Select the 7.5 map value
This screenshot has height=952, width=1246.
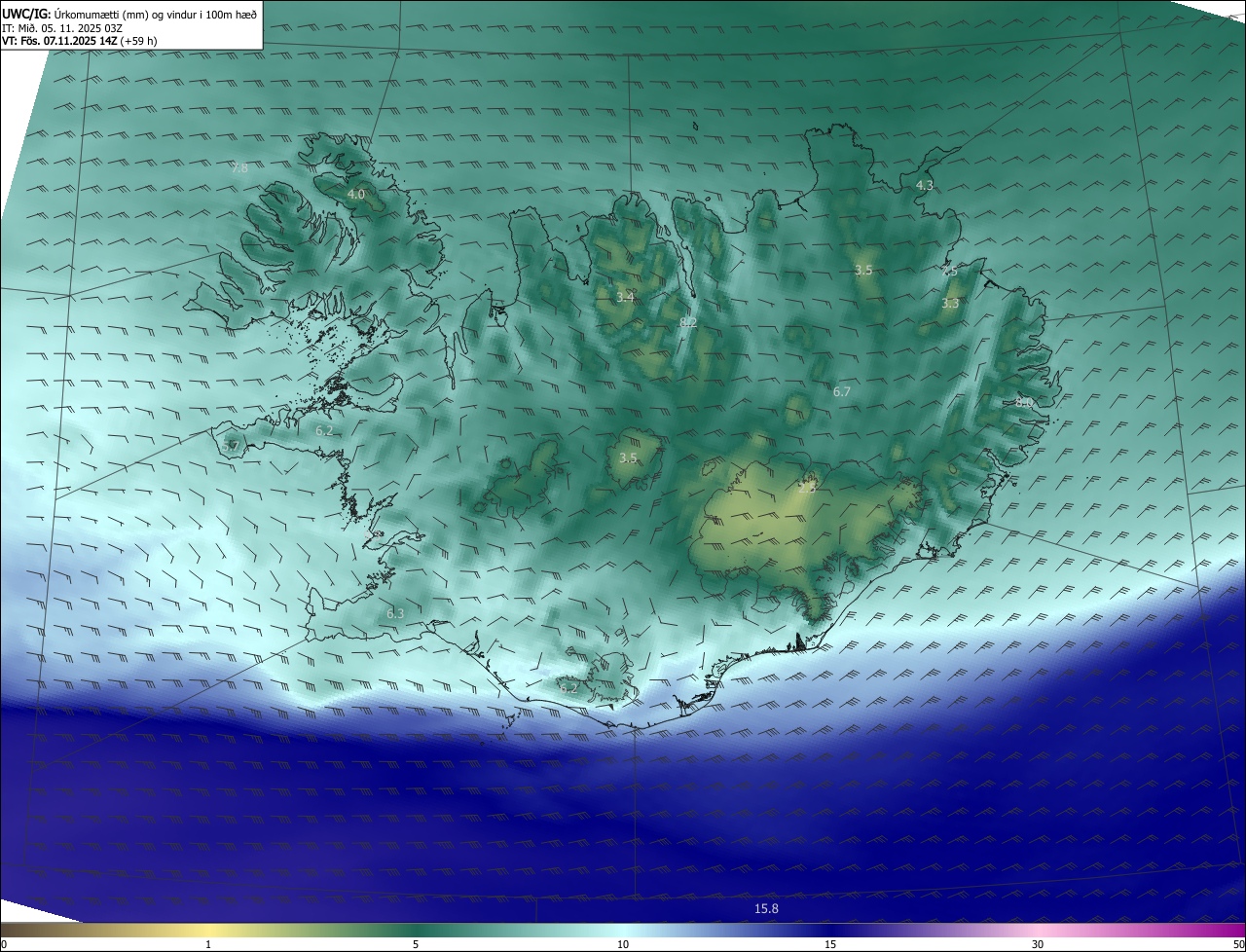click(949, 272)
